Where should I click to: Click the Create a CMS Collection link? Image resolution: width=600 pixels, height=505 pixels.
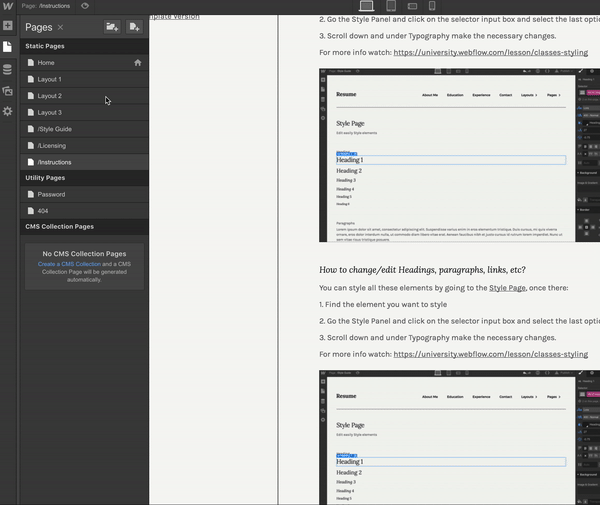click(69, 264)
